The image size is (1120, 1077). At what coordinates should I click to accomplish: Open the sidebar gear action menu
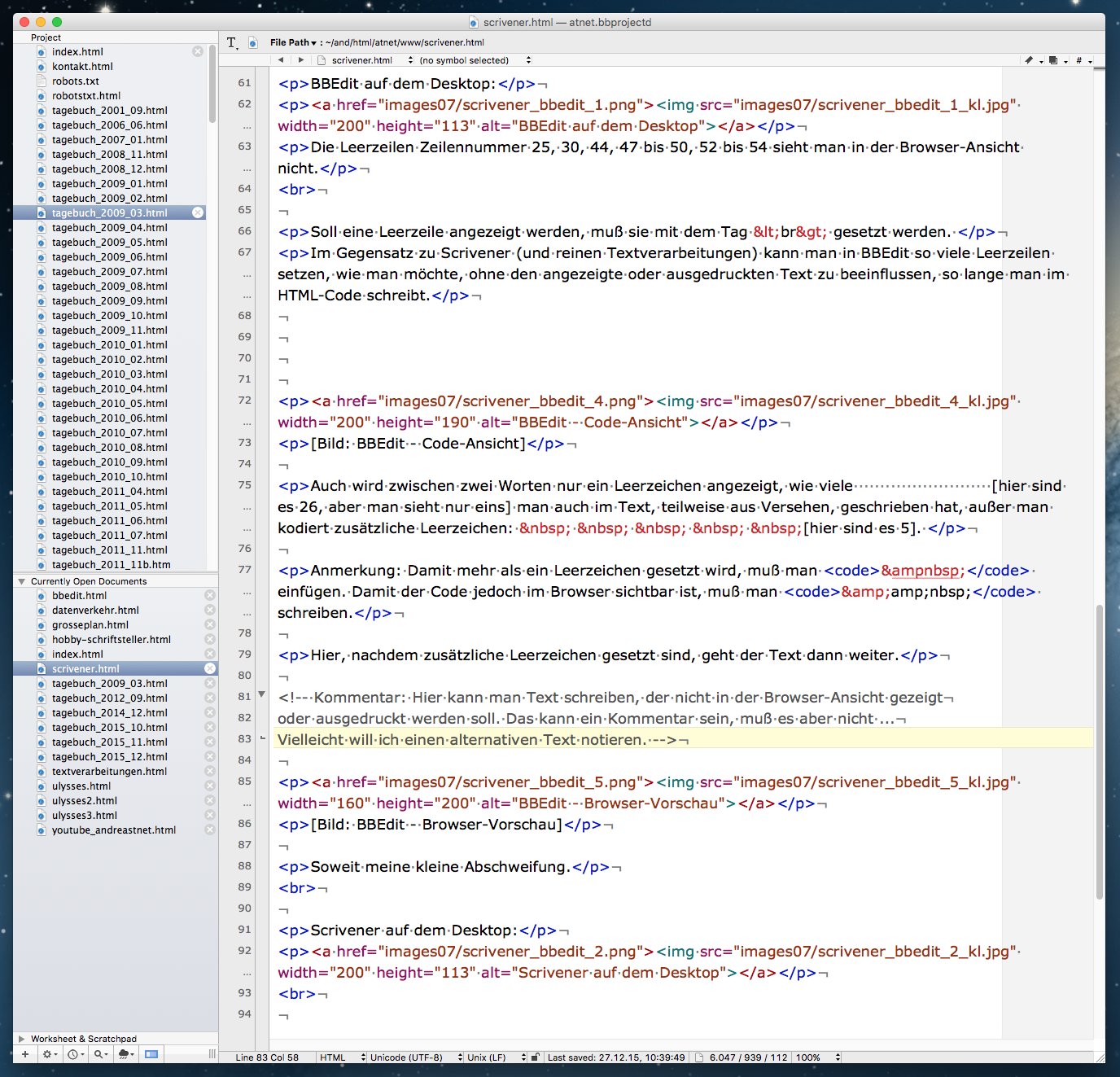pyautogui.click(x=50, y=1054)
